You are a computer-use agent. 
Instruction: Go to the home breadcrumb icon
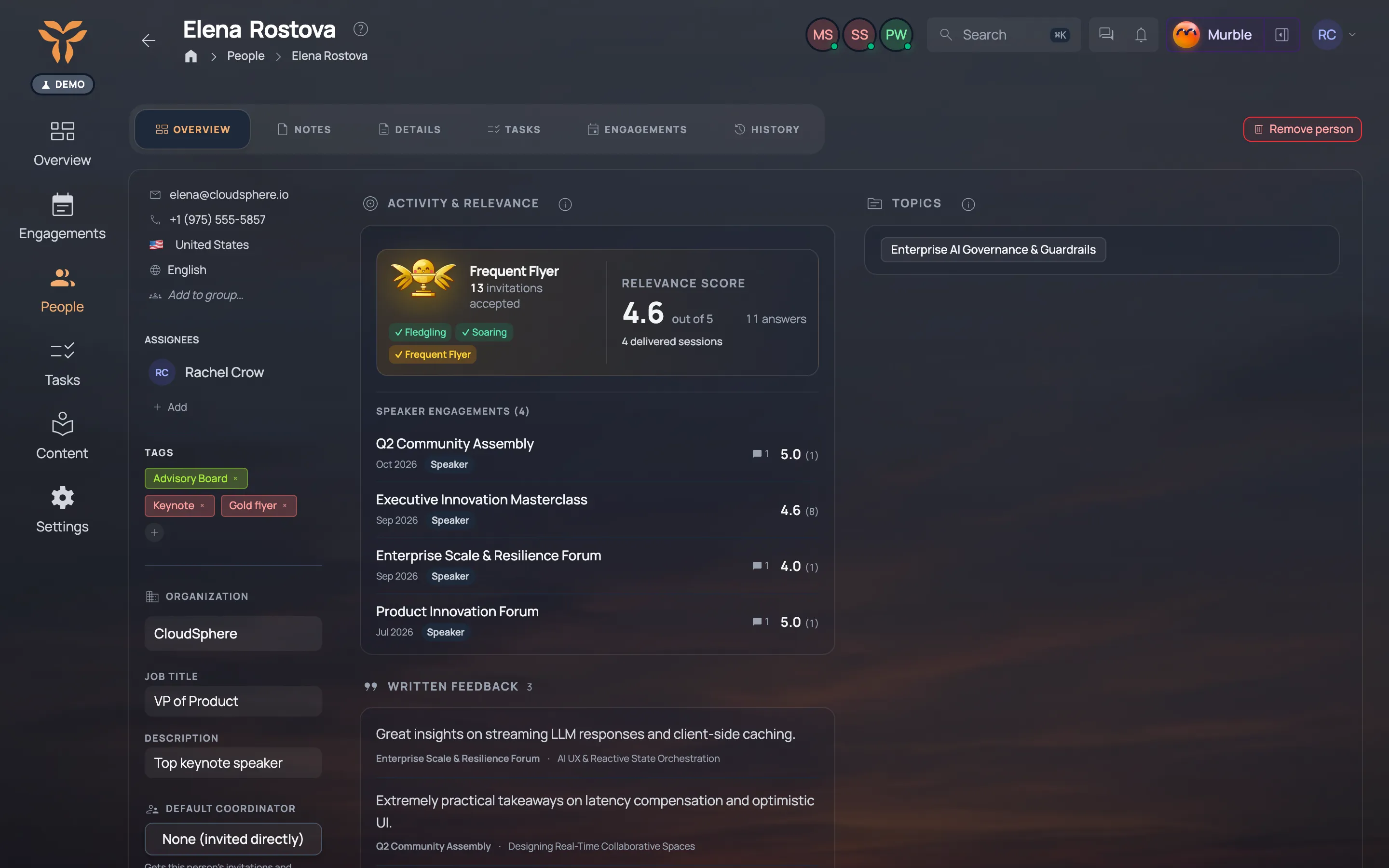pyautogui.click(x=191, y=55)
